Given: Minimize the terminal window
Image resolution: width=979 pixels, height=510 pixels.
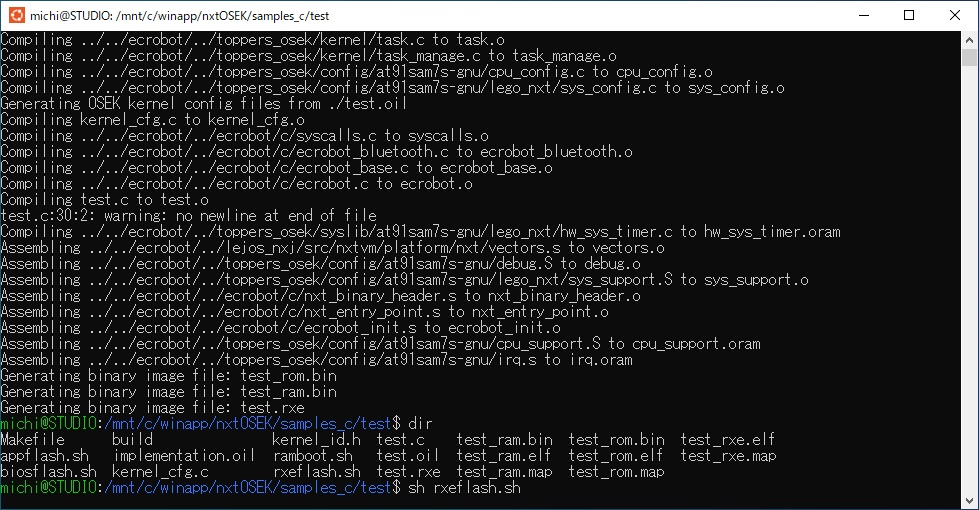Looking at the screenshot, I should click(x=864, y=15).
